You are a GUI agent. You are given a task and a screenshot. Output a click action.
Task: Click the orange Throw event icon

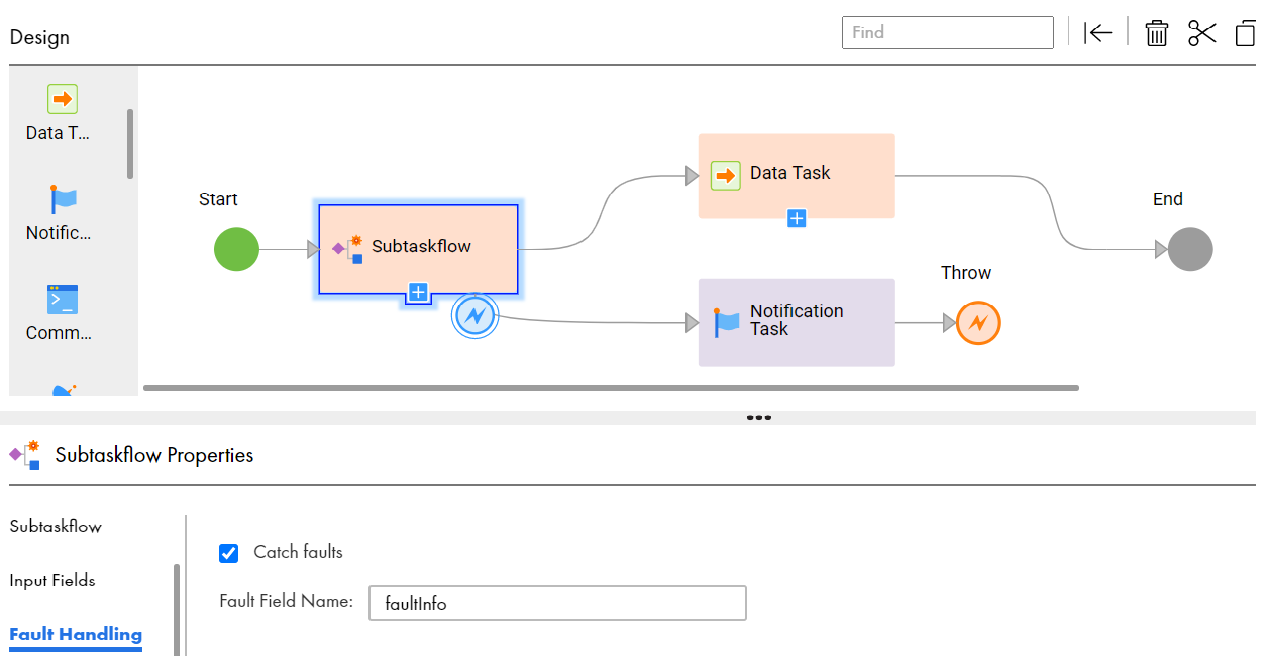click(x=977, y=323)
